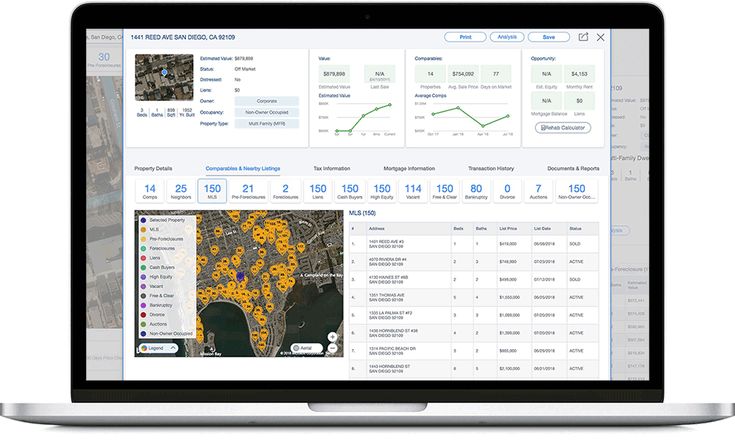Open row 1436 HORNBLEND ST #38
The image size is (735, 443).
point(474,333)
